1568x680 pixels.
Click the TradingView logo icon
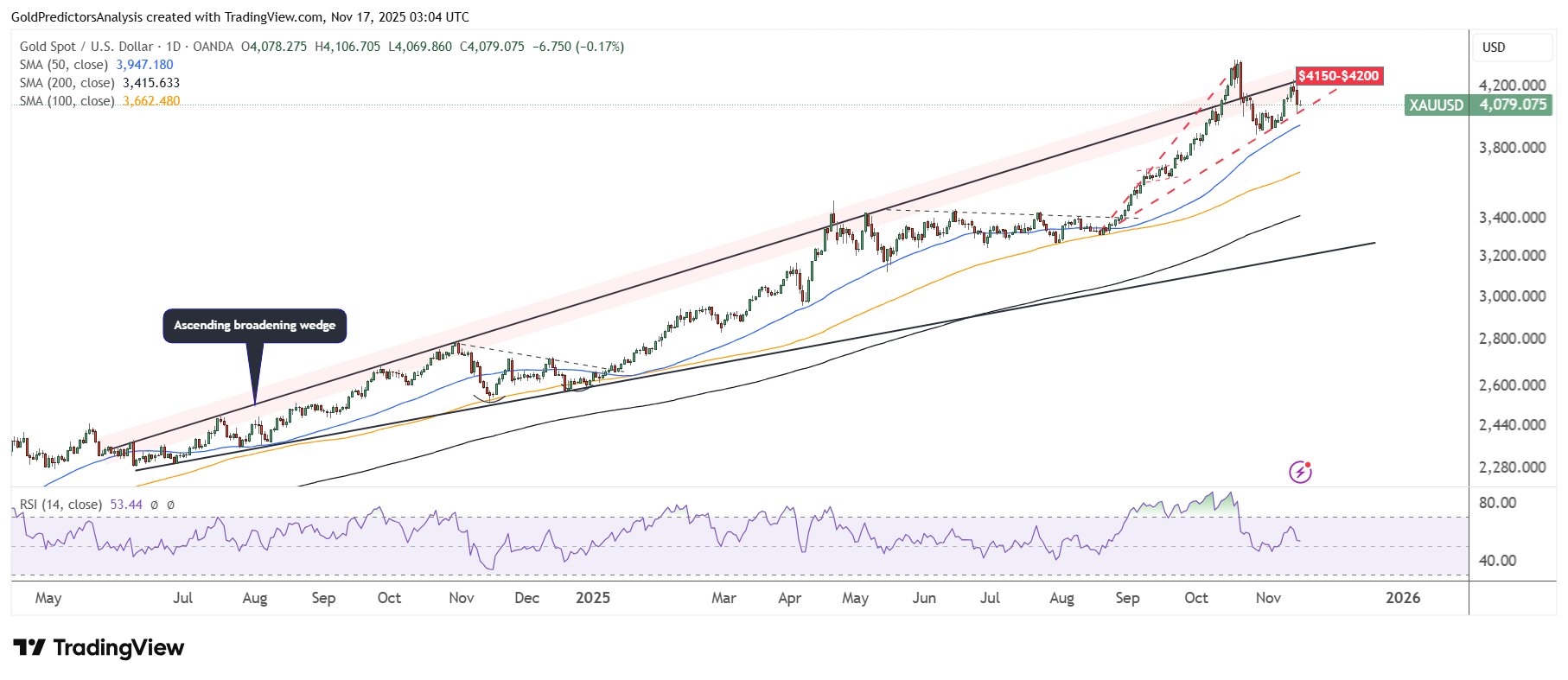(x=29, y=648)
